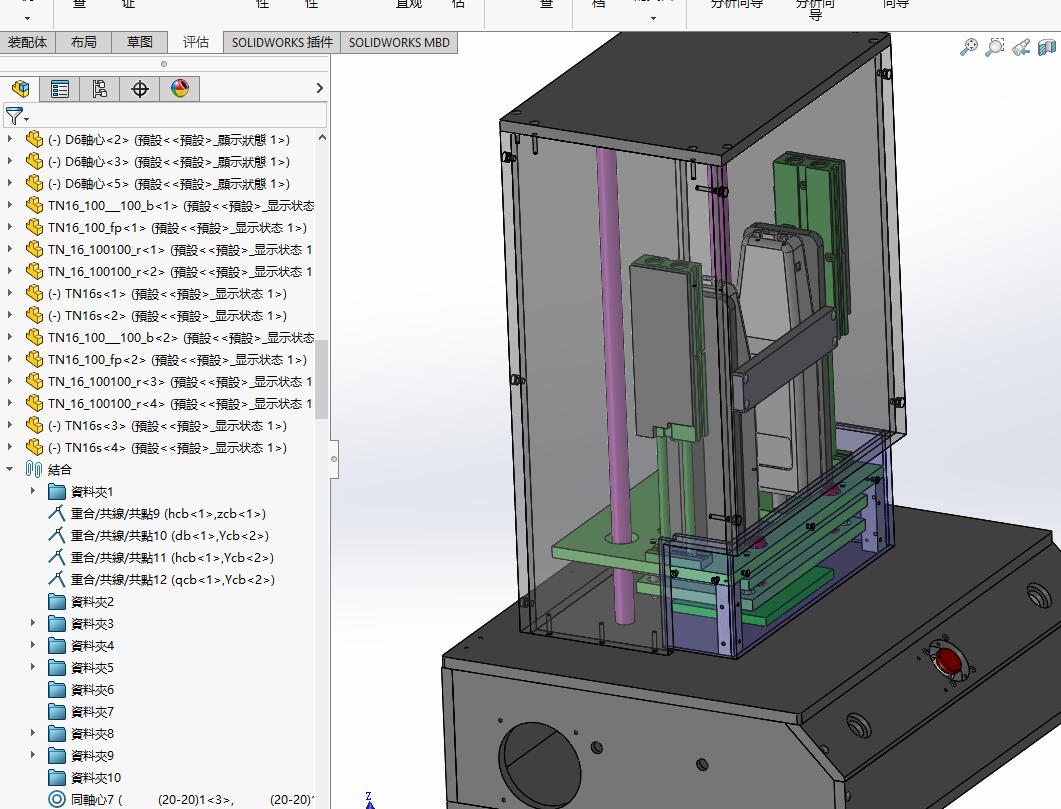Switch to the 装配体 tab
Screen dimensions: 1061x809
28,42
